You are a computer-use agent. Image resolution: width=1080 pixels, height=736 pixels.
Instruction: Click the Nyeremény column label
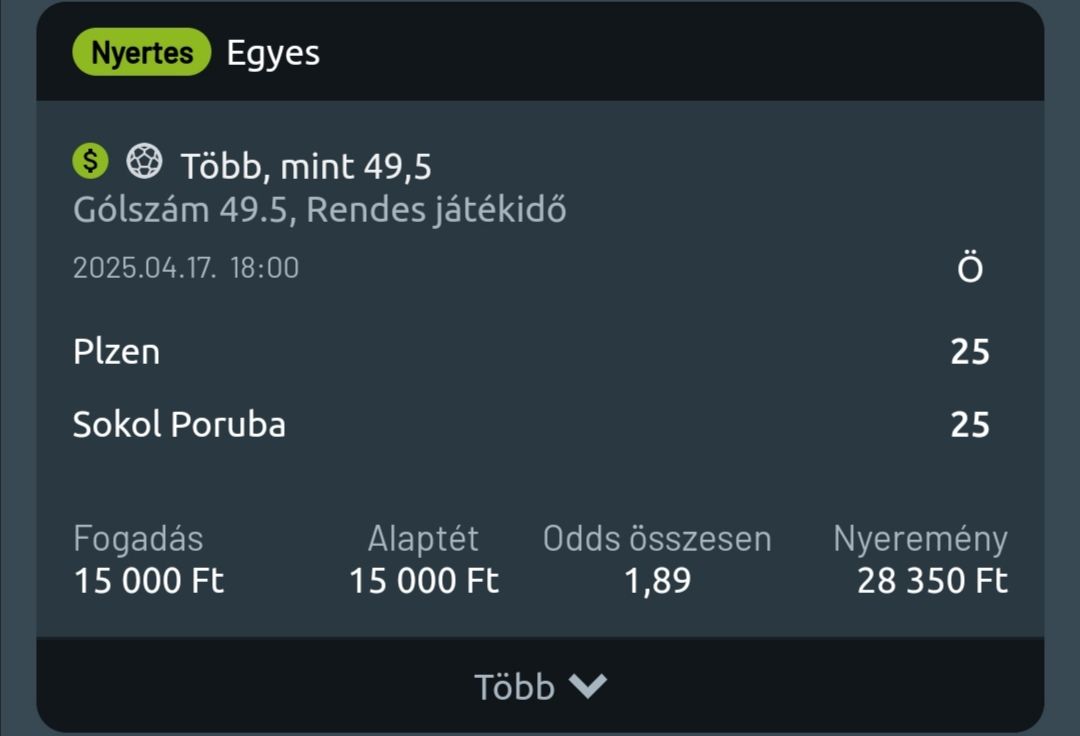pos(920,539)
